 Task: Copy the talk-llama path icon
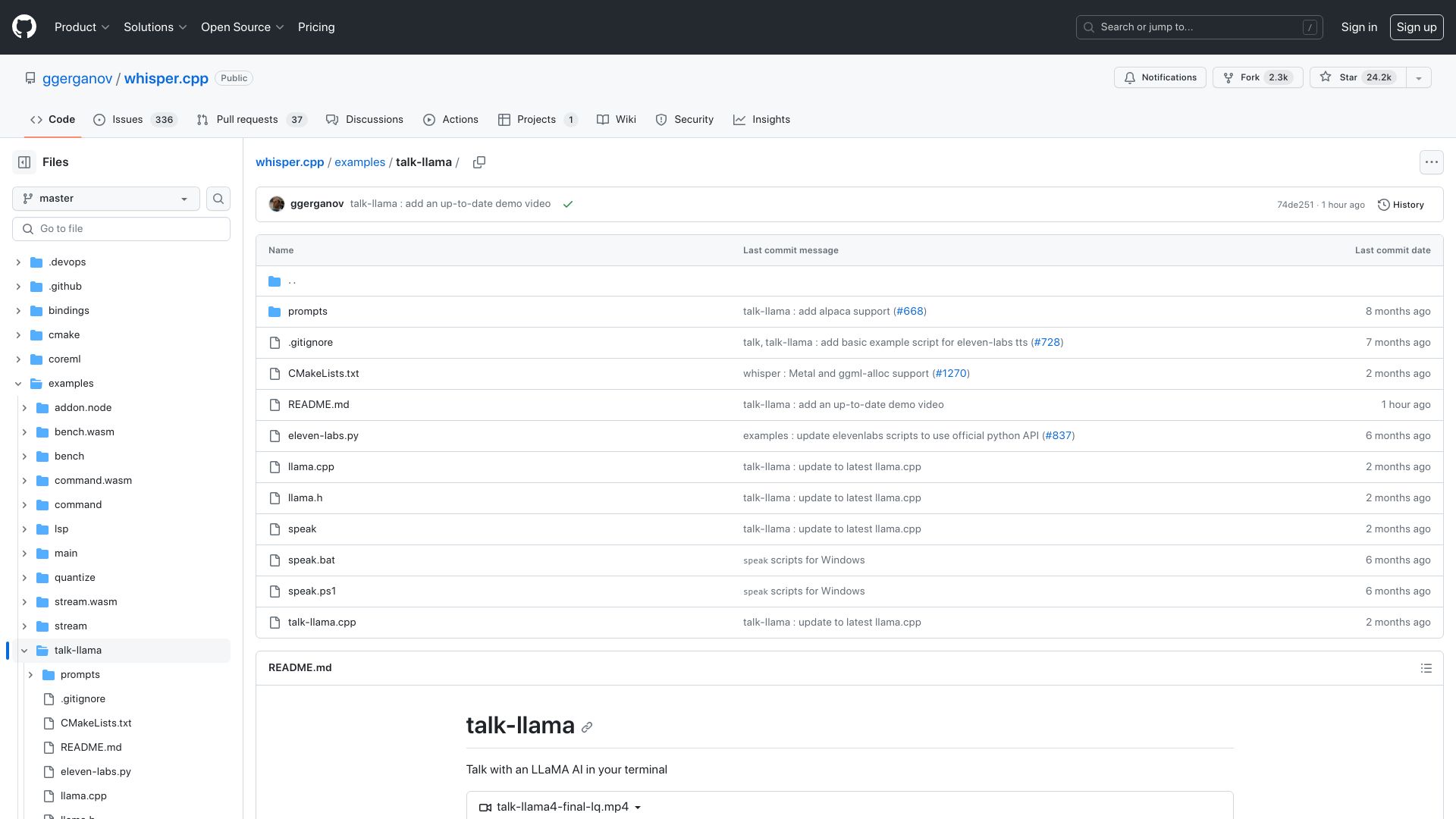tap(479, 162)
